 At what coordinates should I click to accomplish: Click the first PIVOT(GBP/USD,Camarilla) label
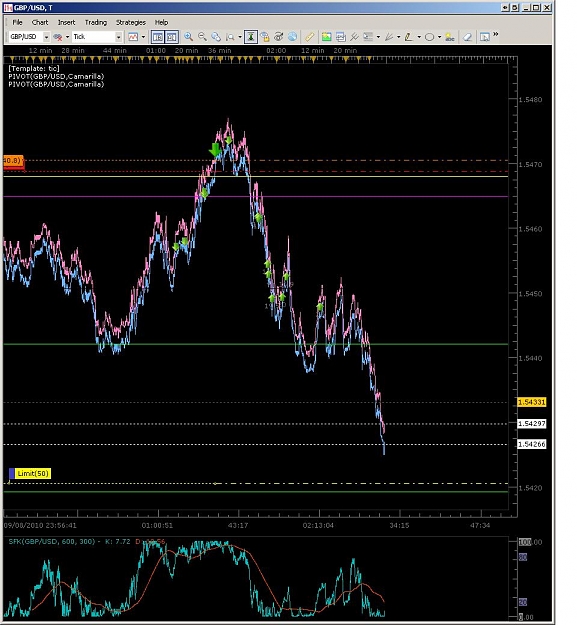(56, 77)
